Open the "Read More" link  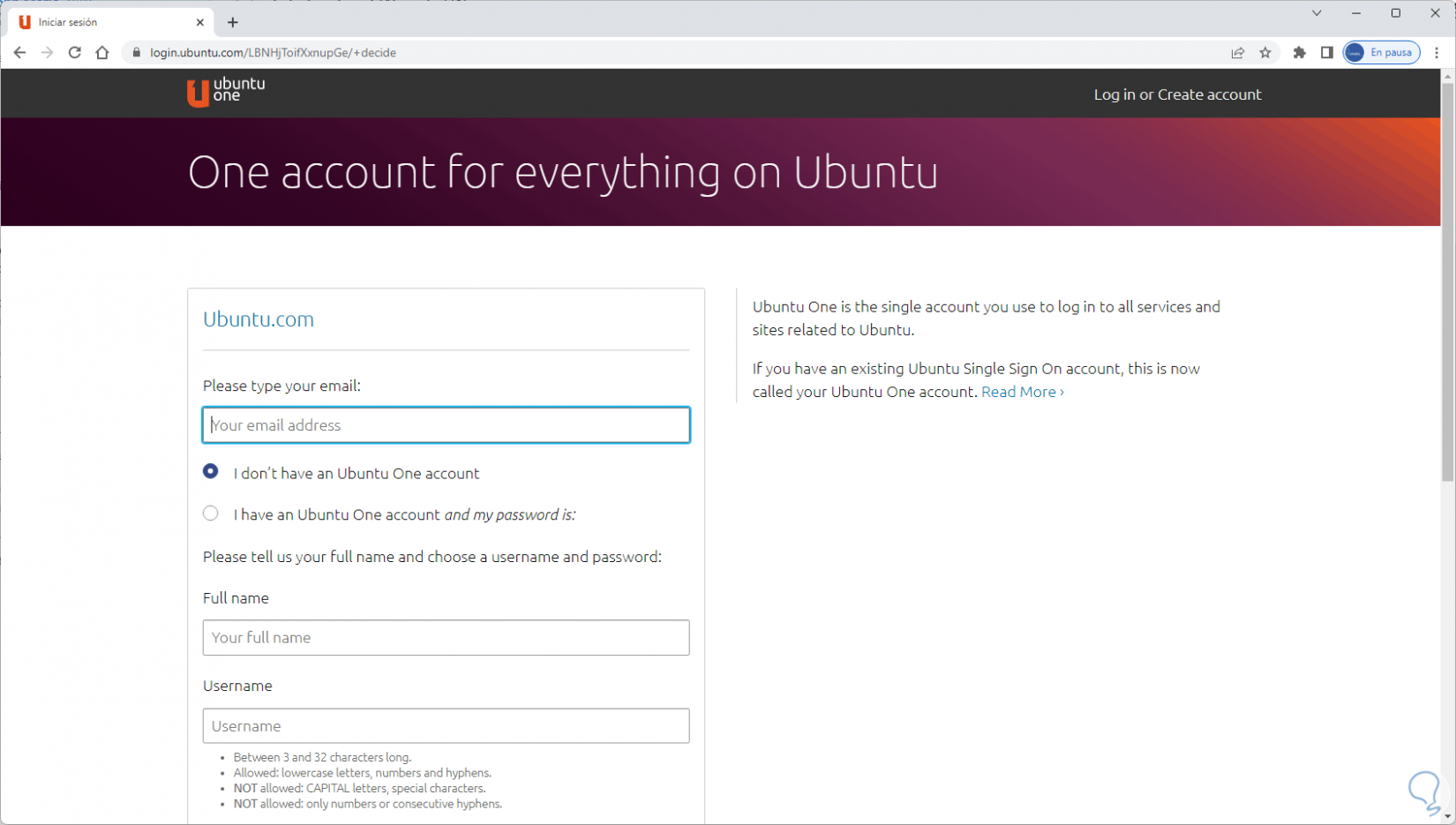point(1022,392)
